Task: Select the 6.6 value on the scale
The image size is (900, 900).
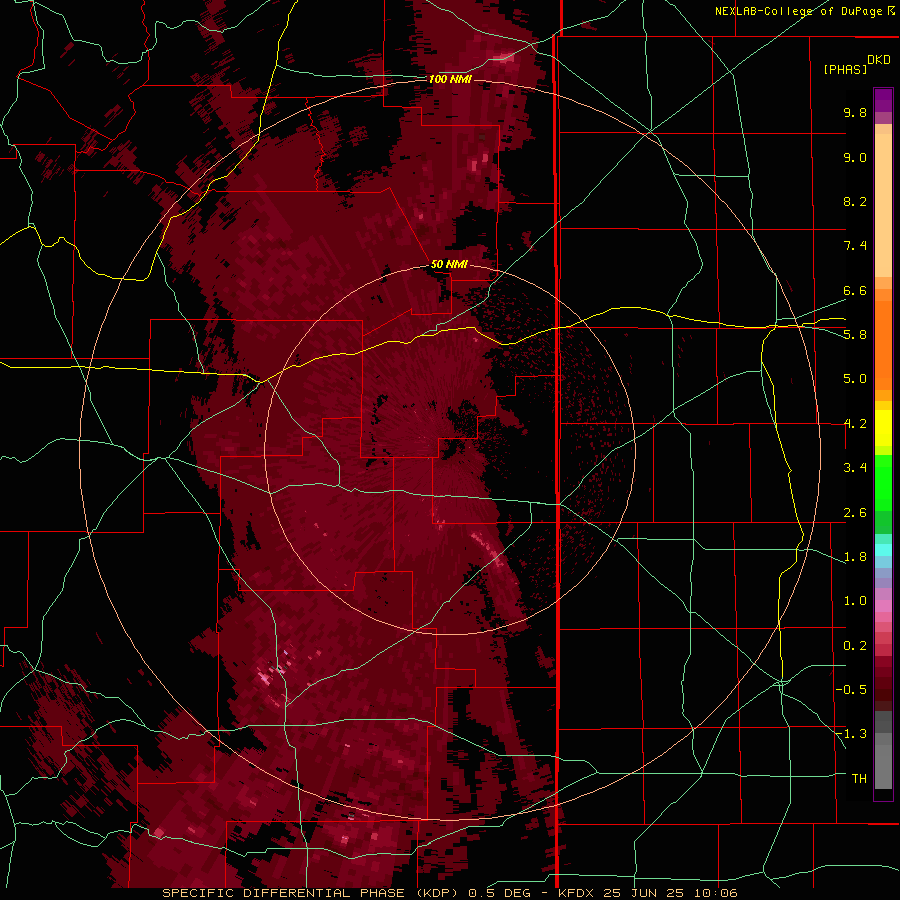Action: (855, 290)
